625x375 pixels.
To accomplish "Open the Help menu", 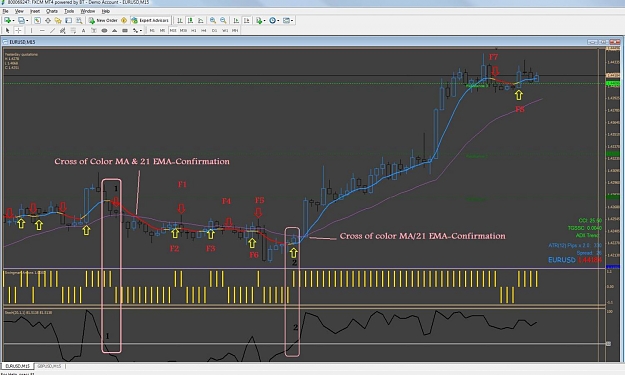I will tap(106, 11).
